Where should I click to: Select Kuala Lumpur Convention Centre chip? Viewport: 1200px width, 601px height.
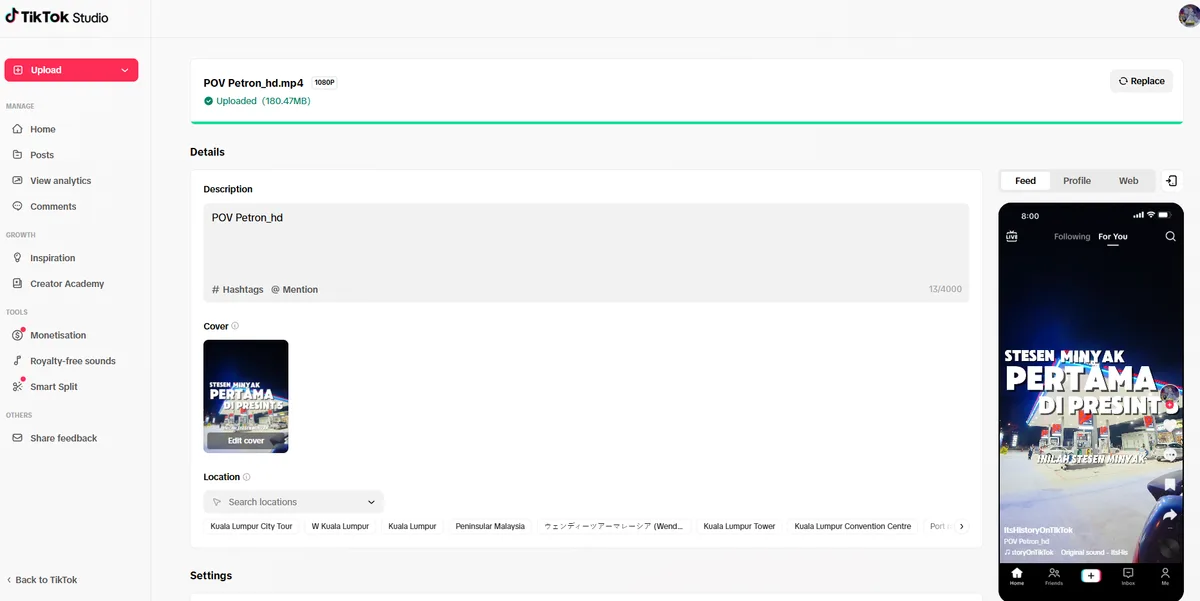click(x=853, y=526)
